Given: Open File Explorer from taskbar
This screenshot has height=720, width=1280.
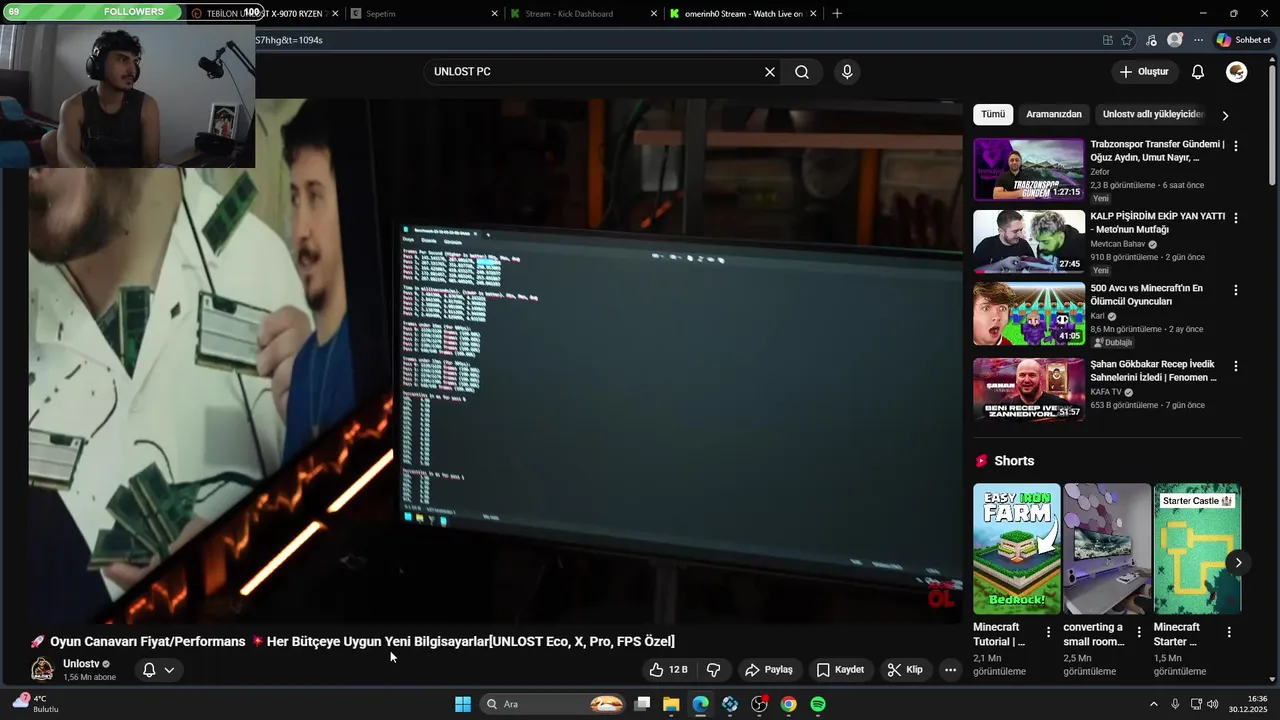Looking at the screenshot, I should [x=671, y=704].
